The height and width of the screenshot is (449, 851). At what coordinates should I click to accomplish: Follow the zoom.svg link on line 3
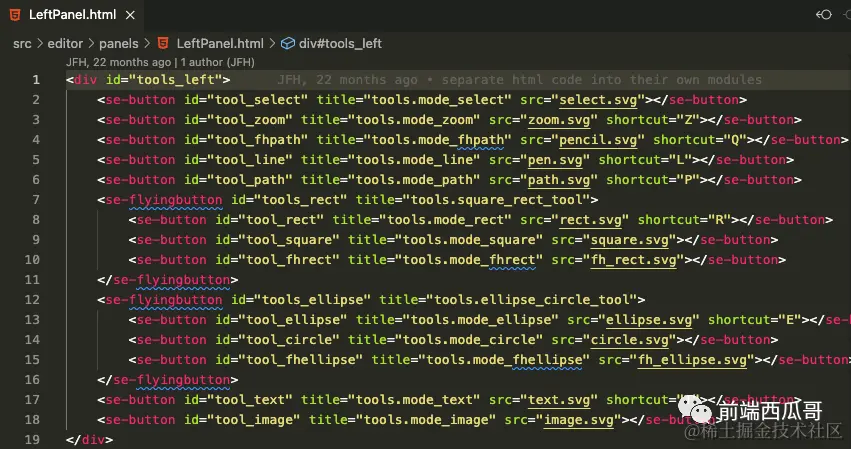click(x=559, y=120)
